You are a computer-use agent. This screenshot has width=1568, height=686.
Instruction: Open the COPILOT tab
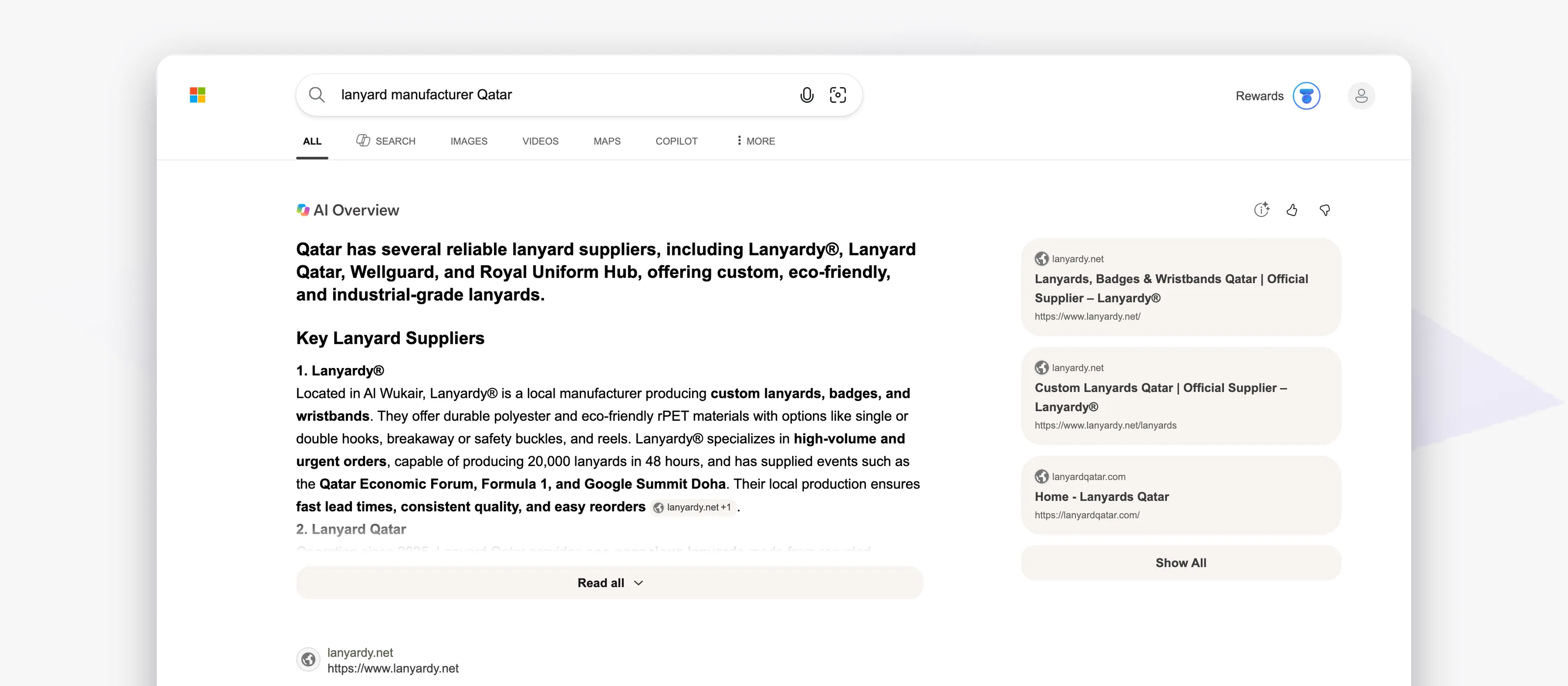coord(676,141)
